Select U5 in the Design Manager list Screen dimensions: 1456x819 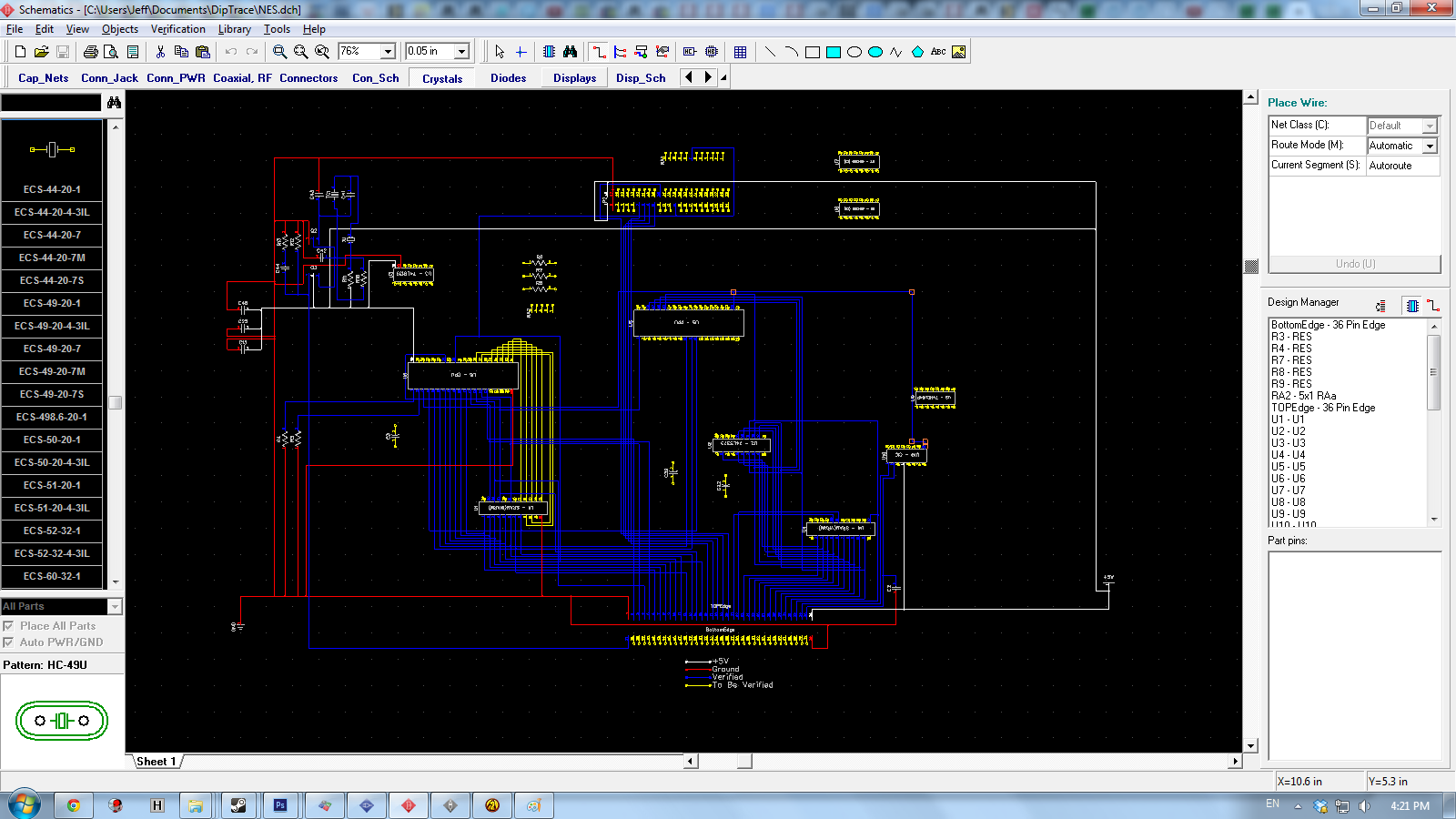[x=1288, y=467]
